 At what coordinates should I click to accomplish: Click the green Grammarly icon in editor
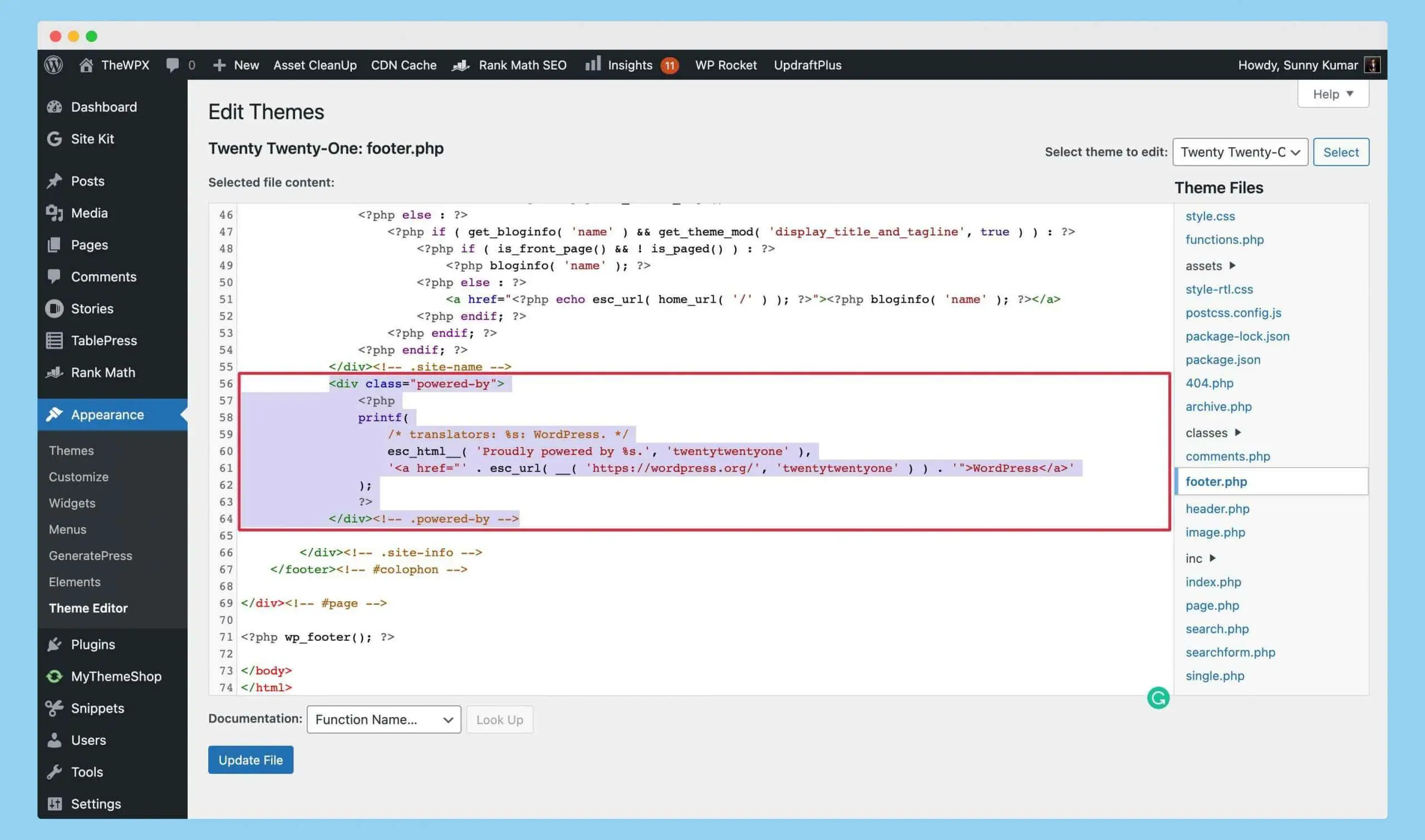pyautogui.click(x=1158, y=697)
